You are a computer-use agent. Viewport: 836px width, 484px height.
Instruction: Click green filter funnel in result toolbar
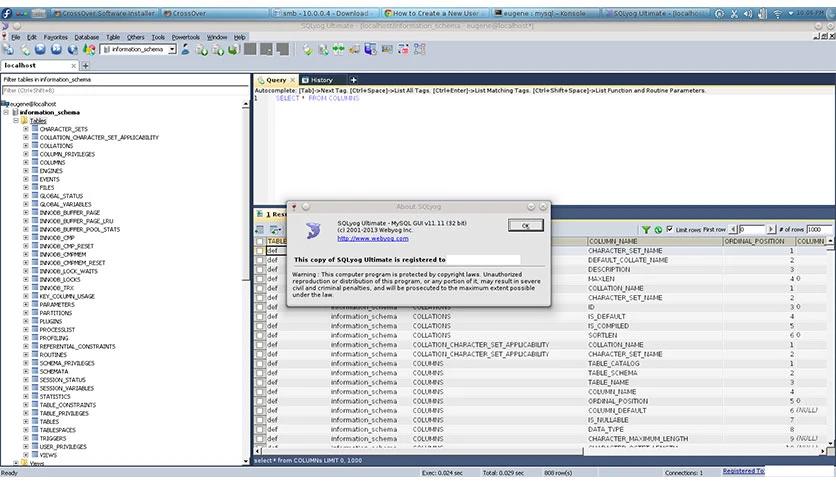click(x=646, y=229)
